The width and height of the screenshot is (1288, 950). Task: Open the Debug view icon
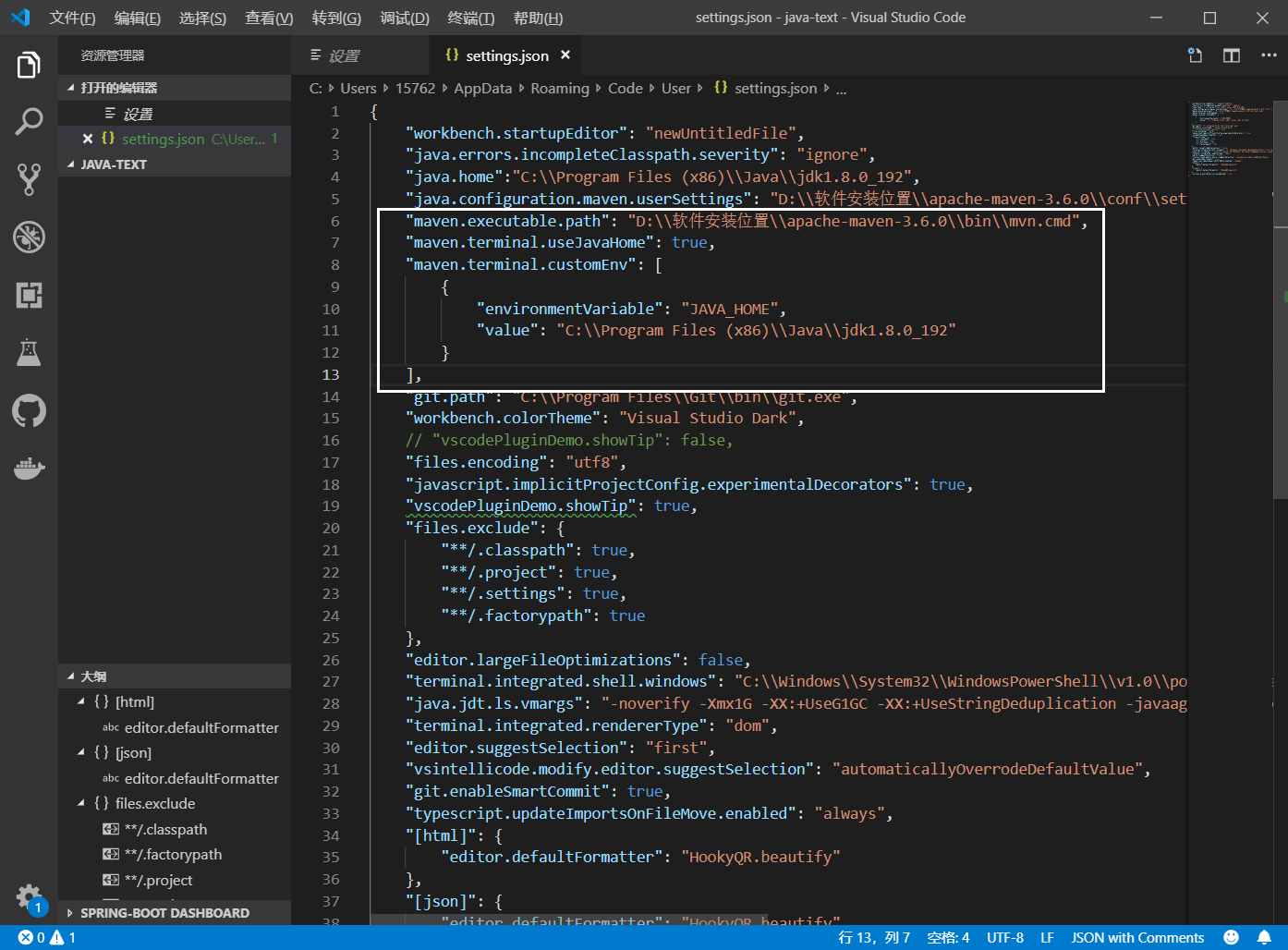[29, 237]
